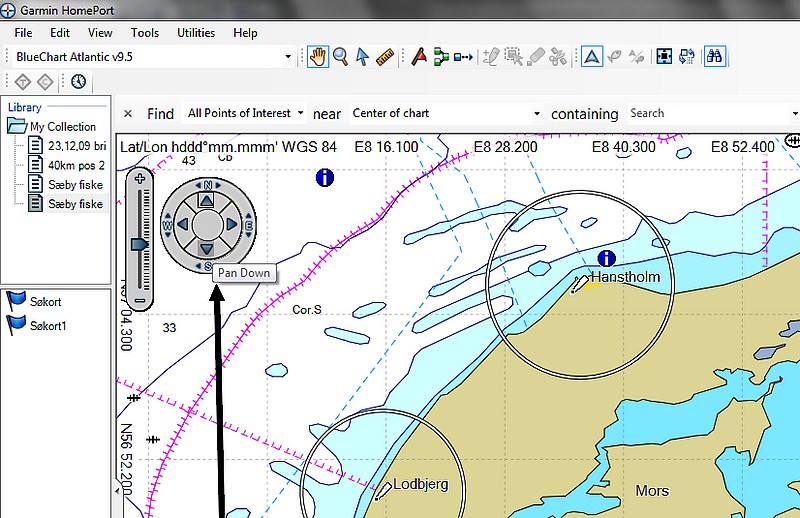Click the info marker near E8 16.100
The width and height of the screenshot is (800, 518).
pyautogui.click(x=324, y=178)
